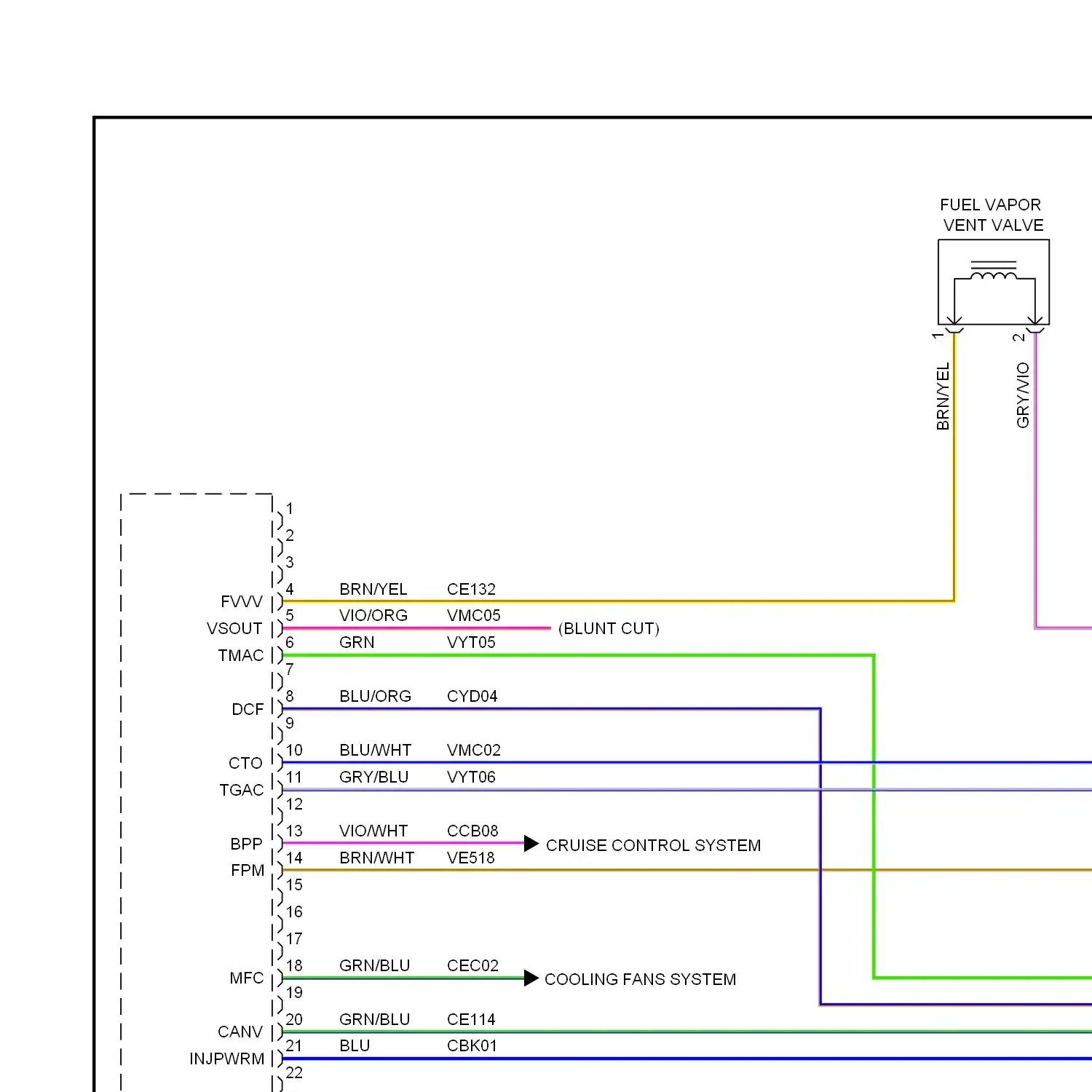Image resolution: width=1092 pixels, height=1092 pixels.
Task: Select the FVVV pin label
Action: [x=242, y=602]
